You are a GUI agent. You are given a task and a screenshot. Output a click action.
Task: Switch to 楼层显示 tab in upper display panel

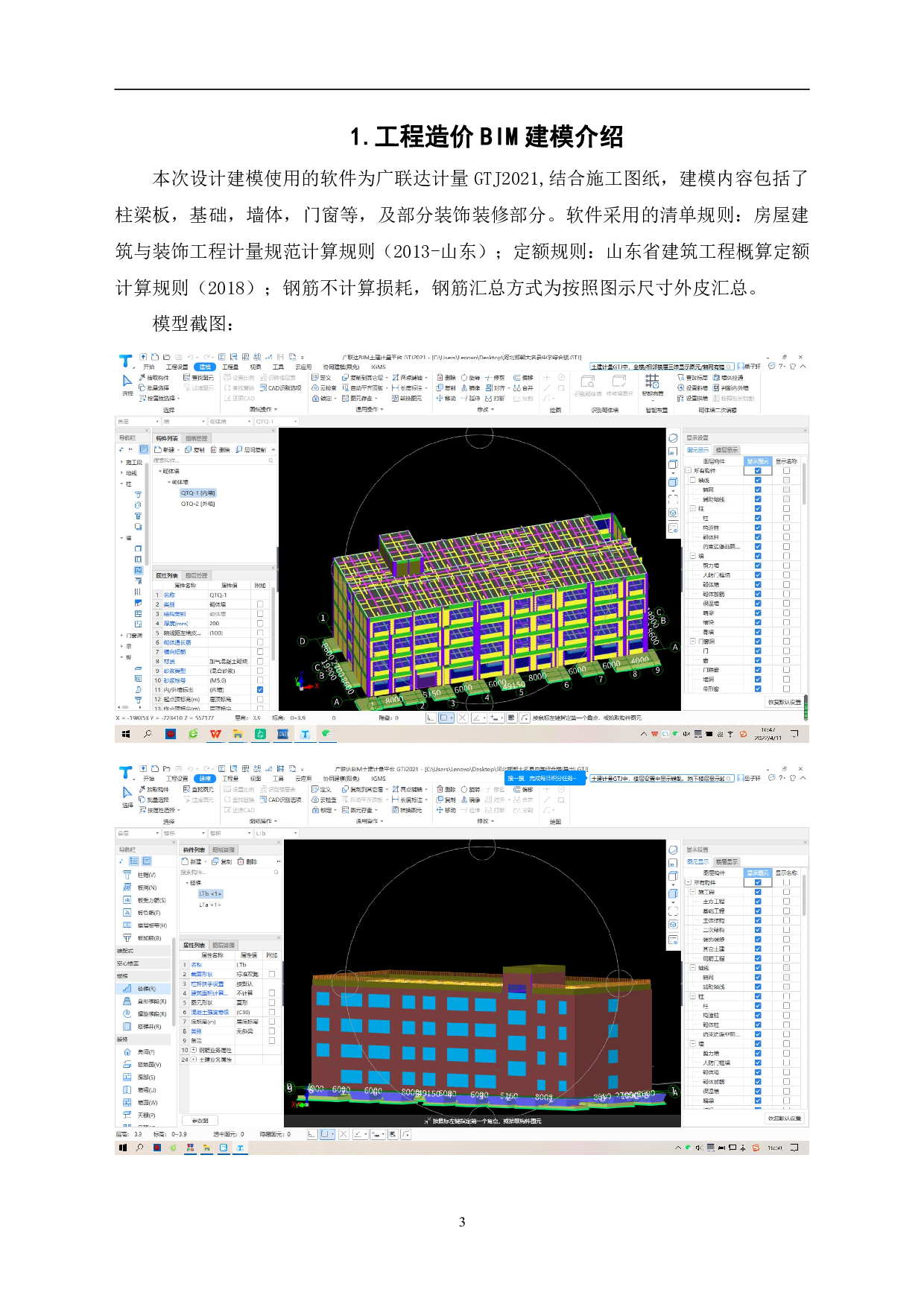pos(727,450)
